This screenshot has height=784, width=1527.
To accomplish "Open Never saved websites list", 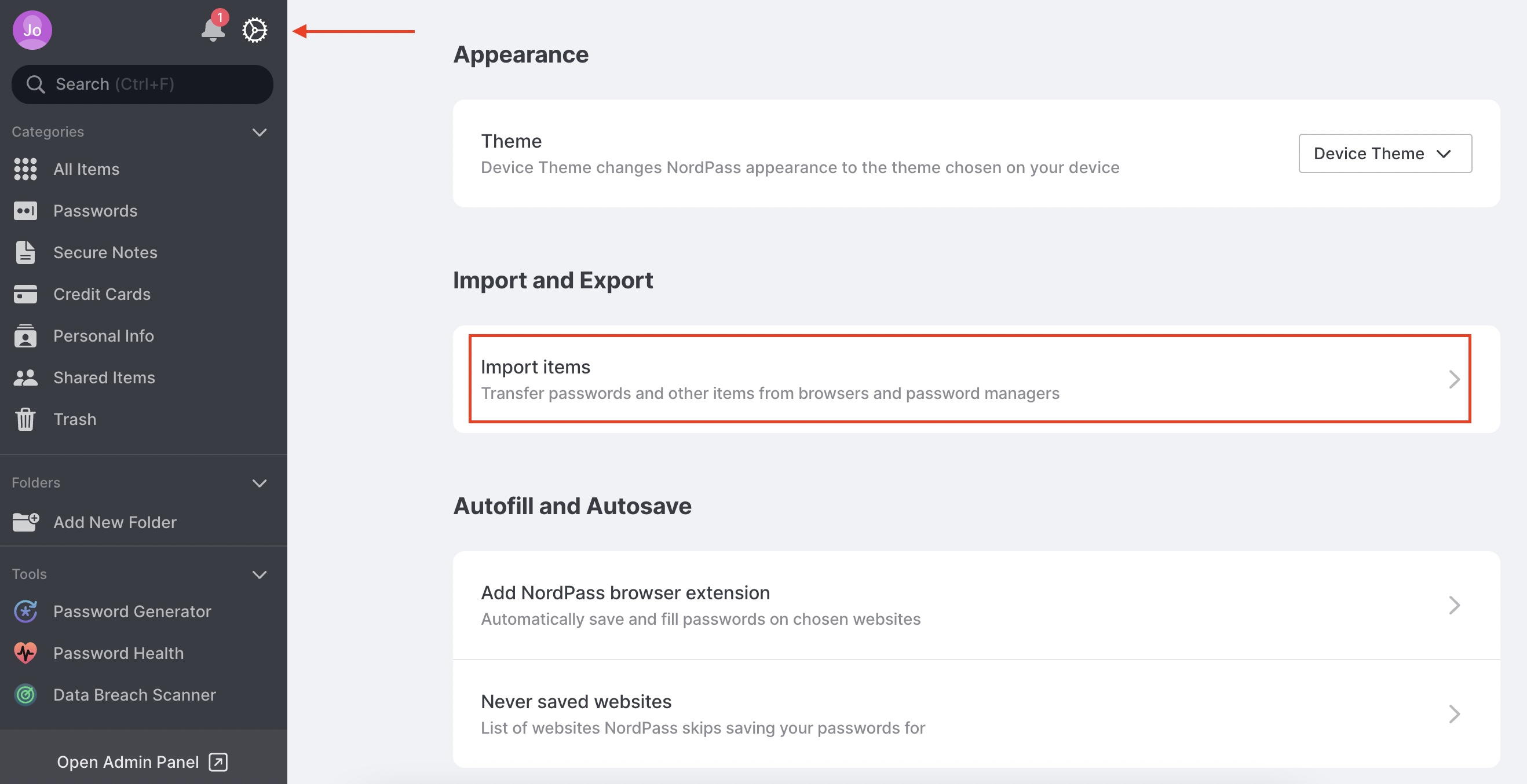I will [976, 713].
